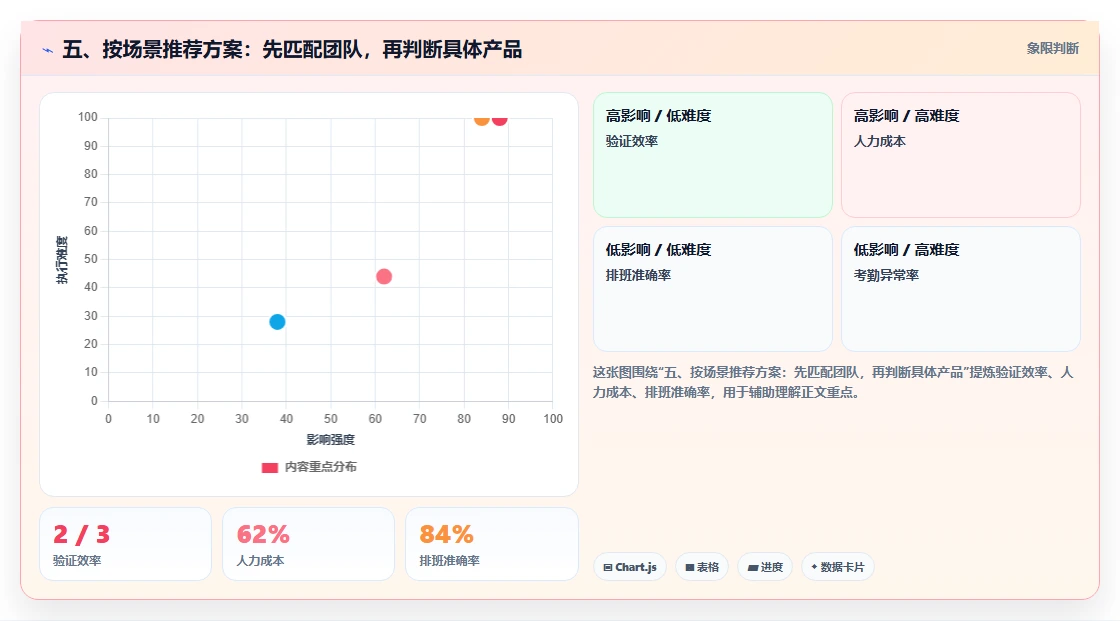The image size is (1120, 621).
Task: Click the 表格 chip
Action: click(702, 567)
